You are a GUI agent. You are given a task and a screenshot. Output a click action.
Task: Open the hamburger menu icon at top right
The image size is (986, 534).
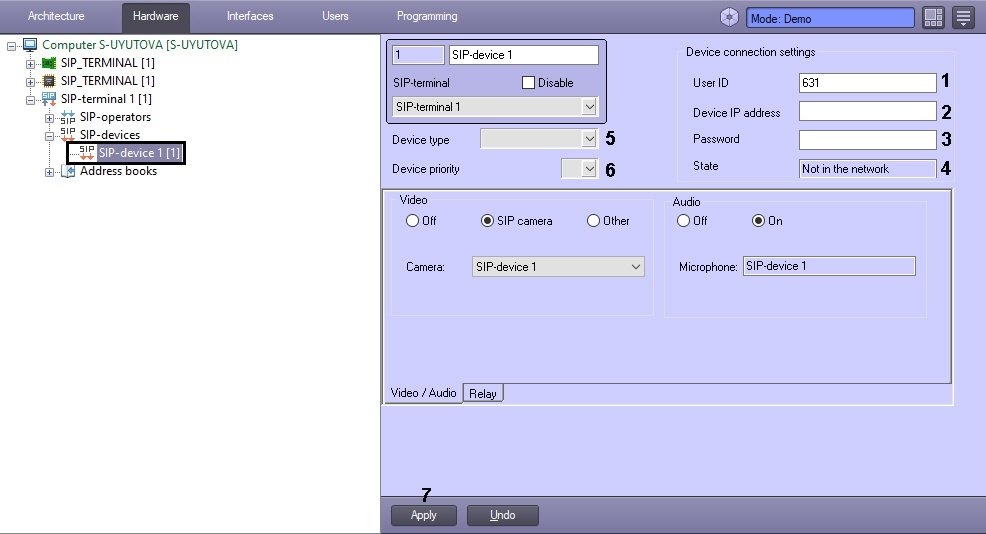tap(963, 18)
